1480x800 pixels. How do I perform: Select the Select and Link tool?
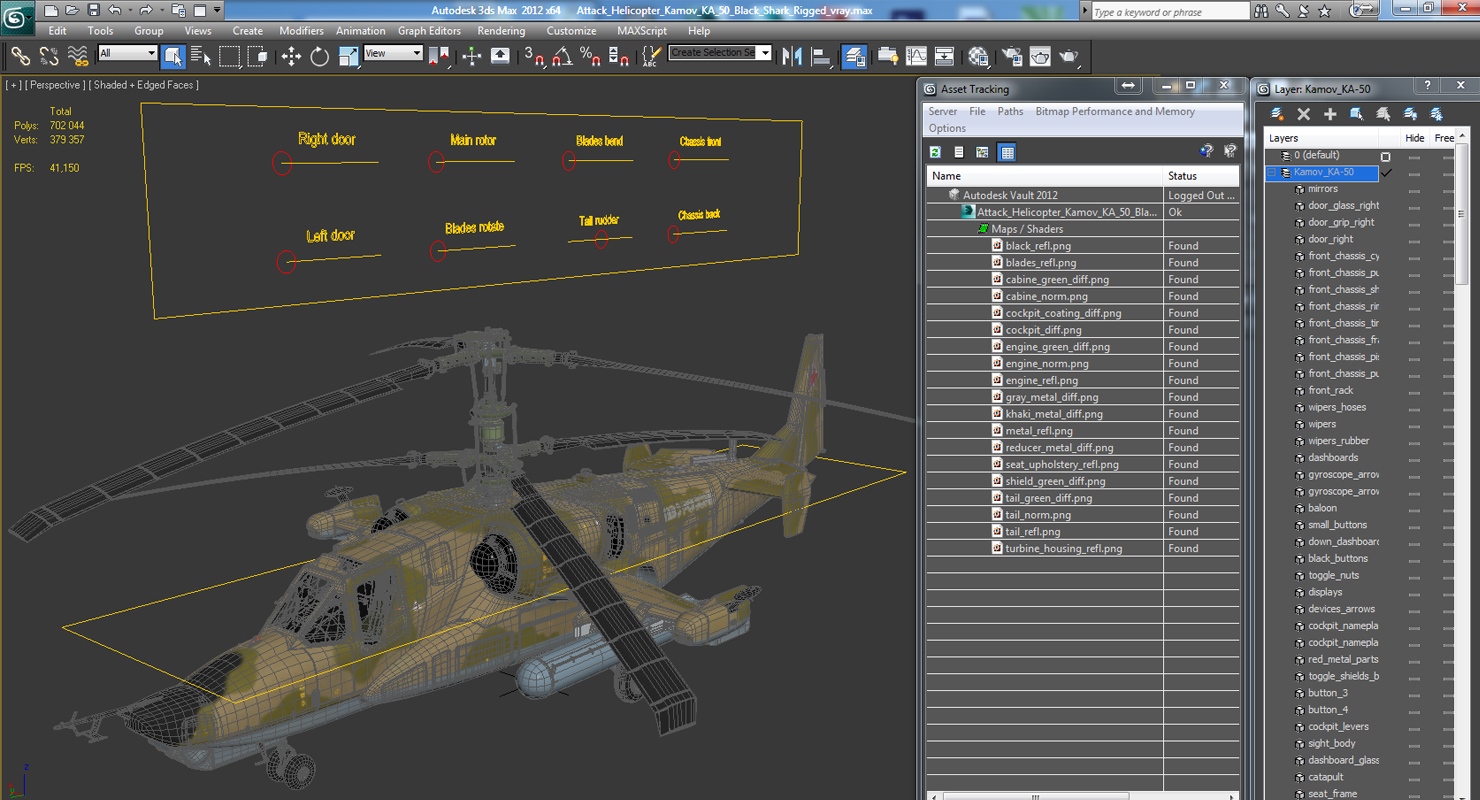point(20,57)
